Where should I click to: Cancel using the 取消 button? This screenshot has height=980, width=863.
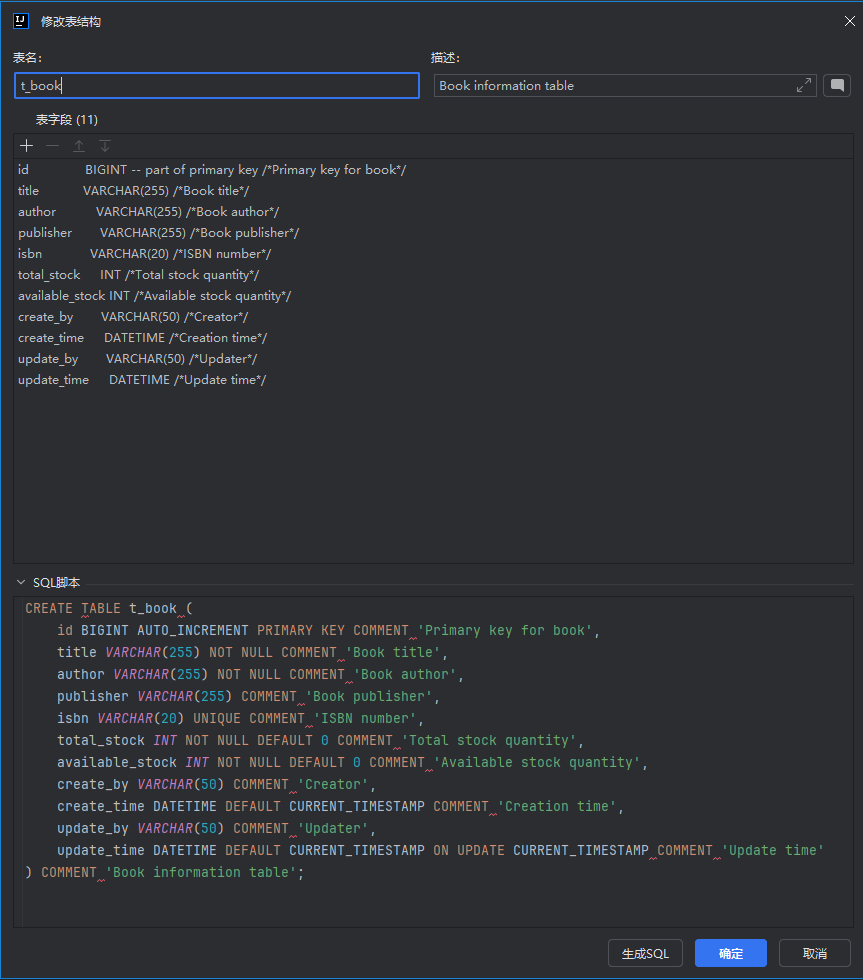click(815, 953)
